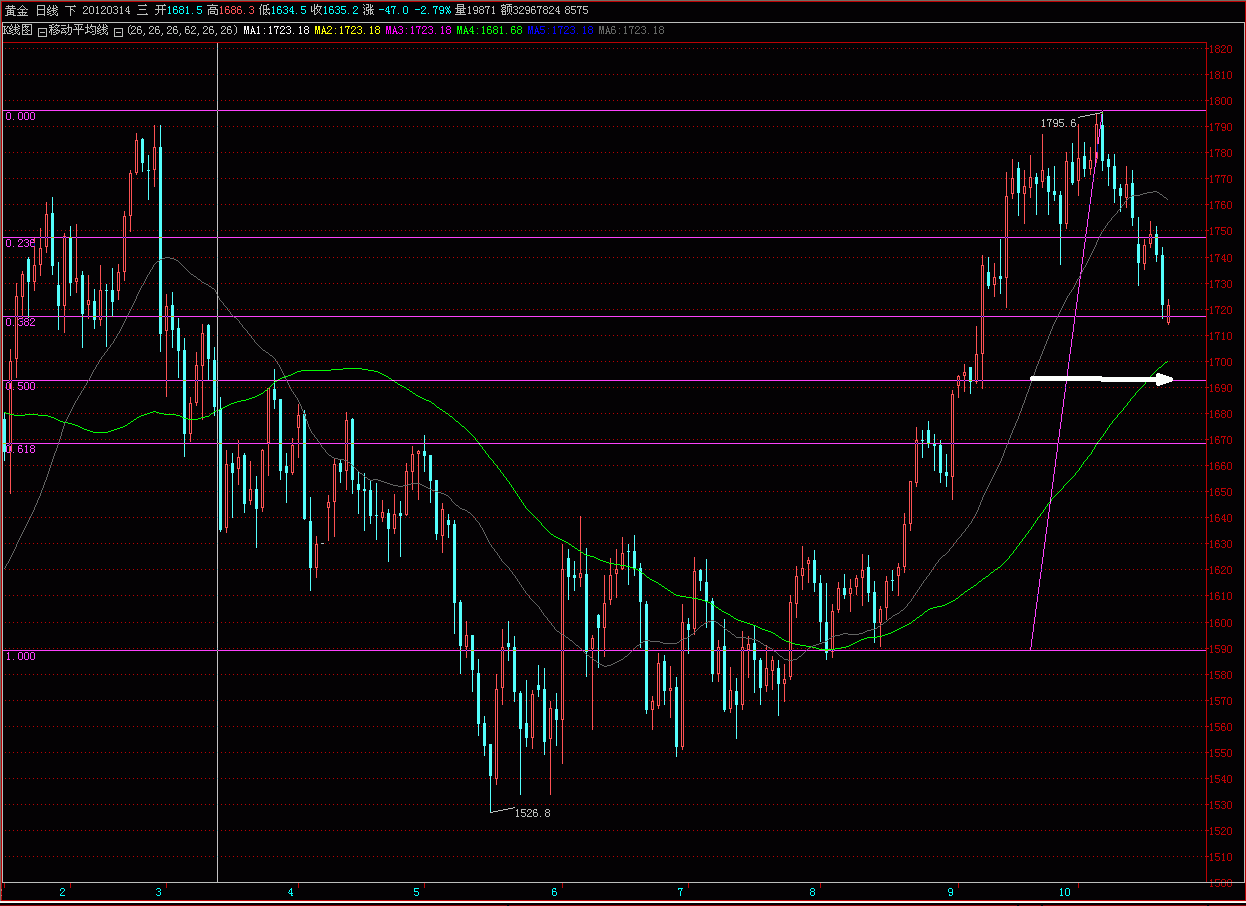Viewport: 1246px width, 906px height.
Task: Select Fibonacci level label 0.618
Action: click(20, 449)
